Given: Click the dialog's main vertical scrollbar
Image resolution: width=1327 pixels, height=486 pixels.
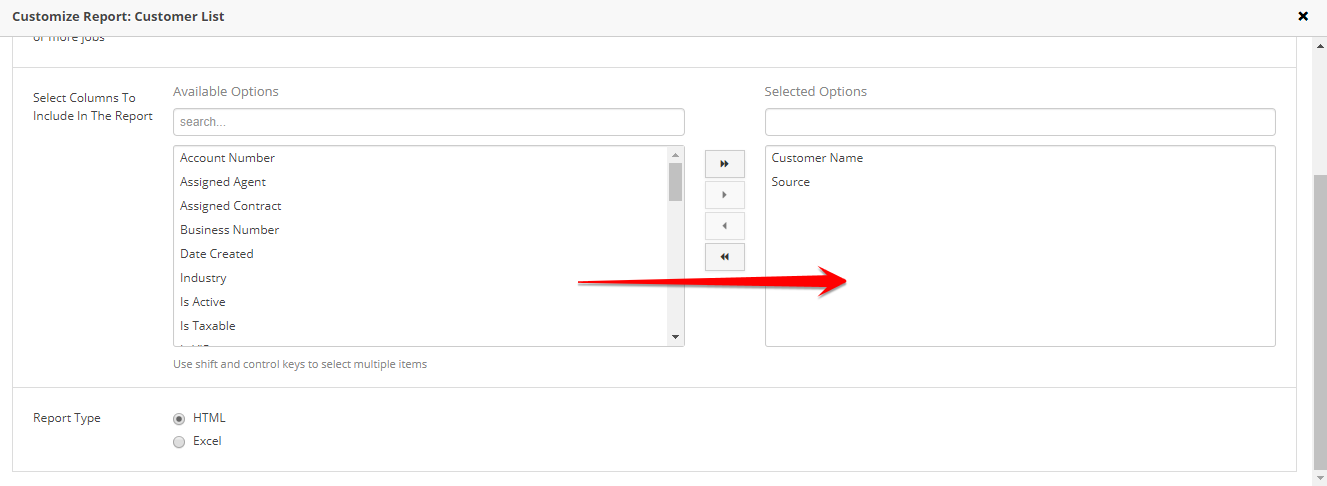Looking at the screenshot, I should click(x=1319, y=320).
